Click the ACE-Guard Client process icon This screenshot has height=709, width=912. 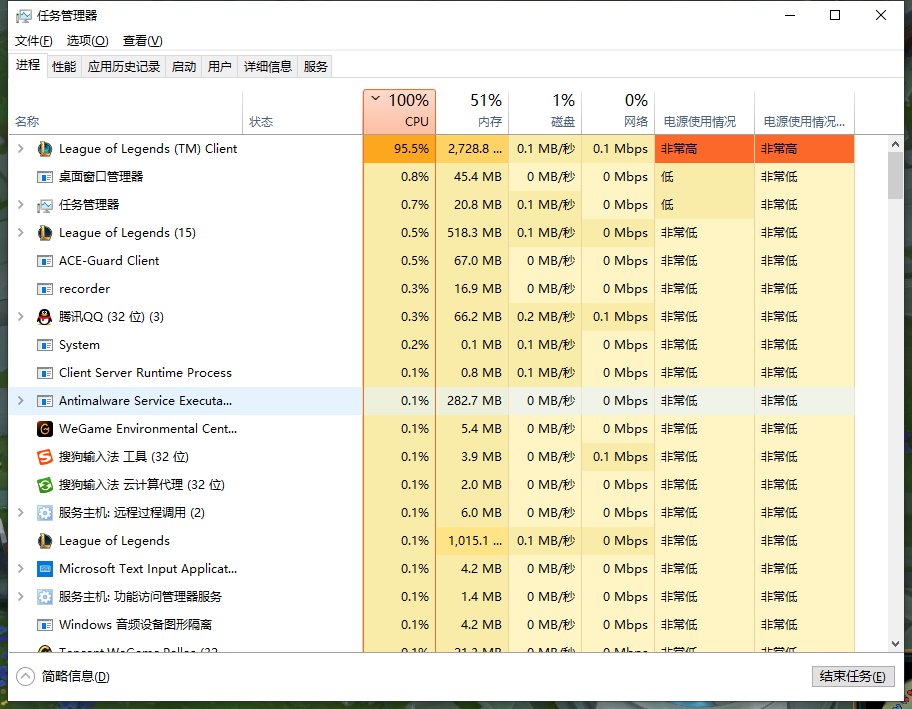click(x=44, y=261)
